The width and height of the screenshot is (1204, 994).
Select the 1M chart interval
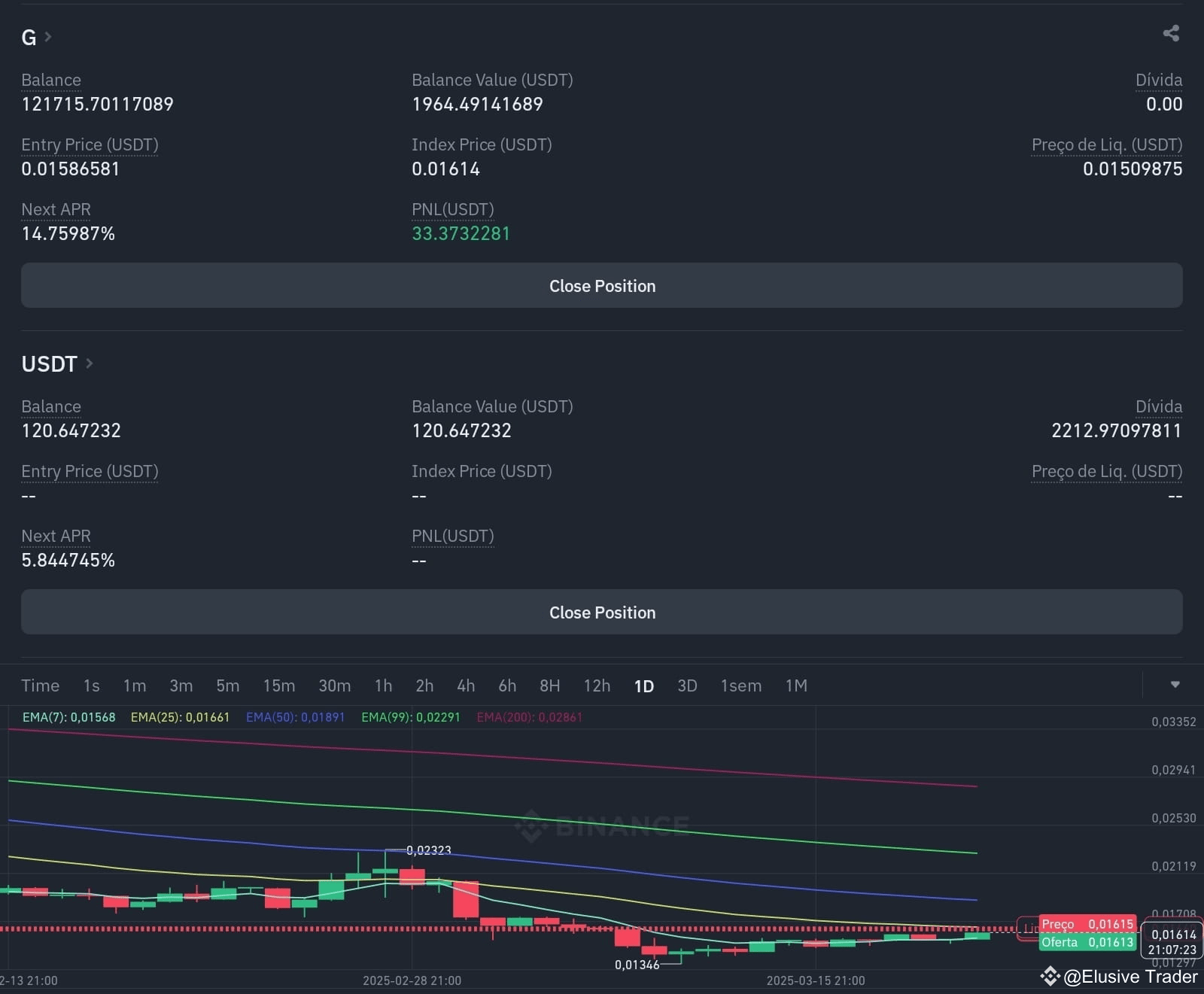796,685
